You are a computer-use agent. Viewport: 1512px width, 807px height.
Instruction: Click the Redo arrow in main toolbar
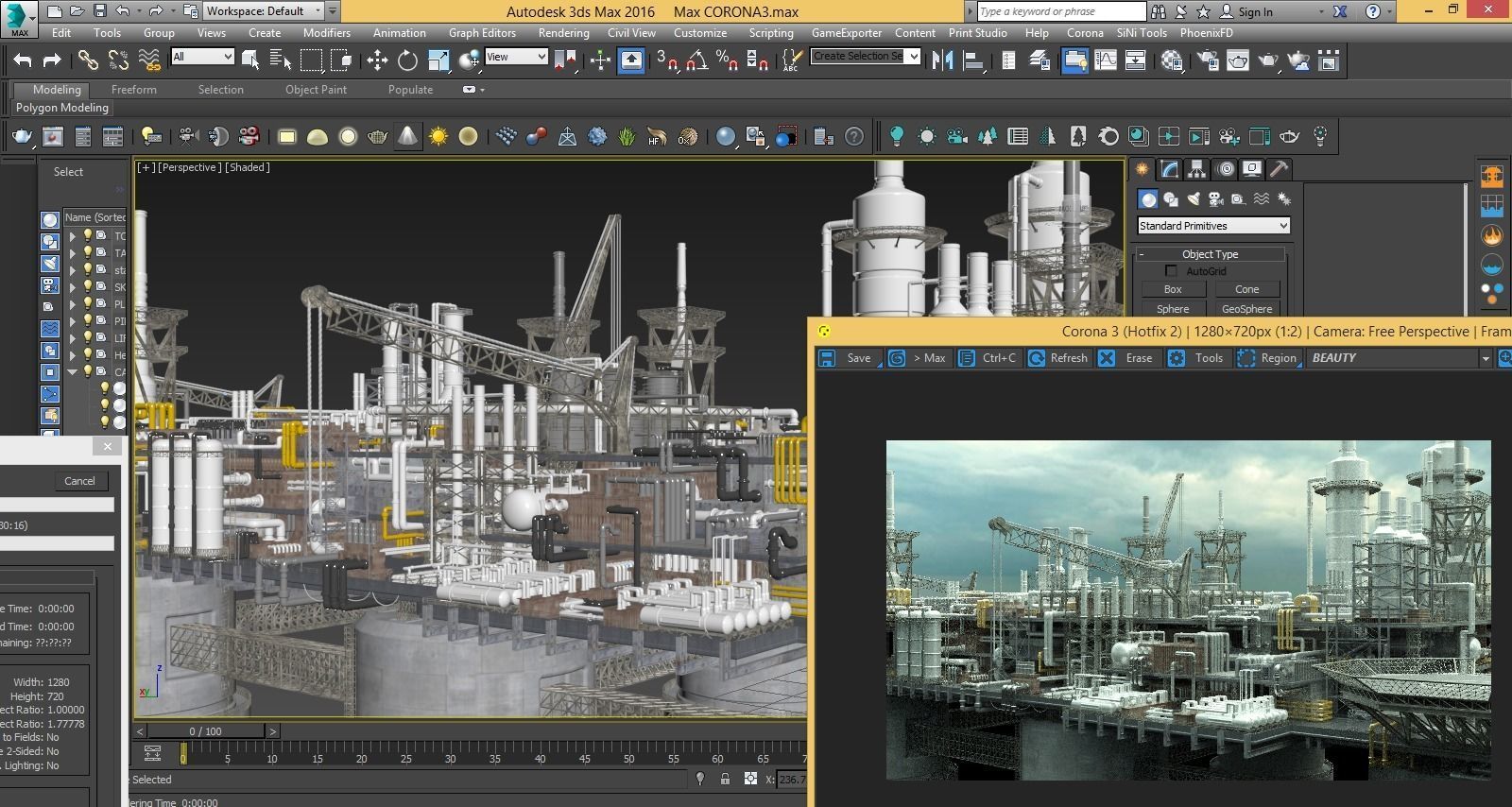52,60
